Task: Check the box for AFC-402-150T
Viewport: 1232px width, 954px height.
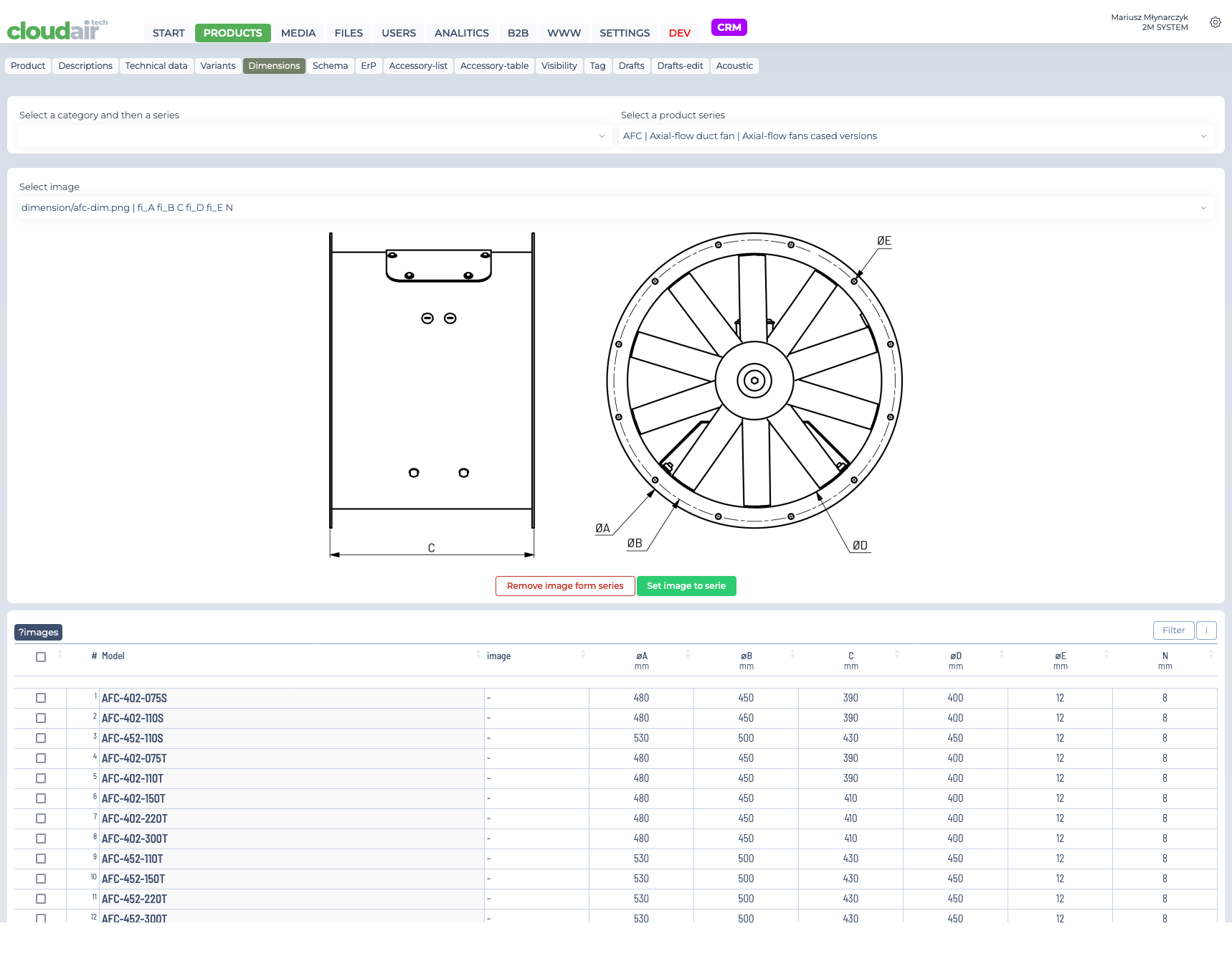Action: pos(41,798)
